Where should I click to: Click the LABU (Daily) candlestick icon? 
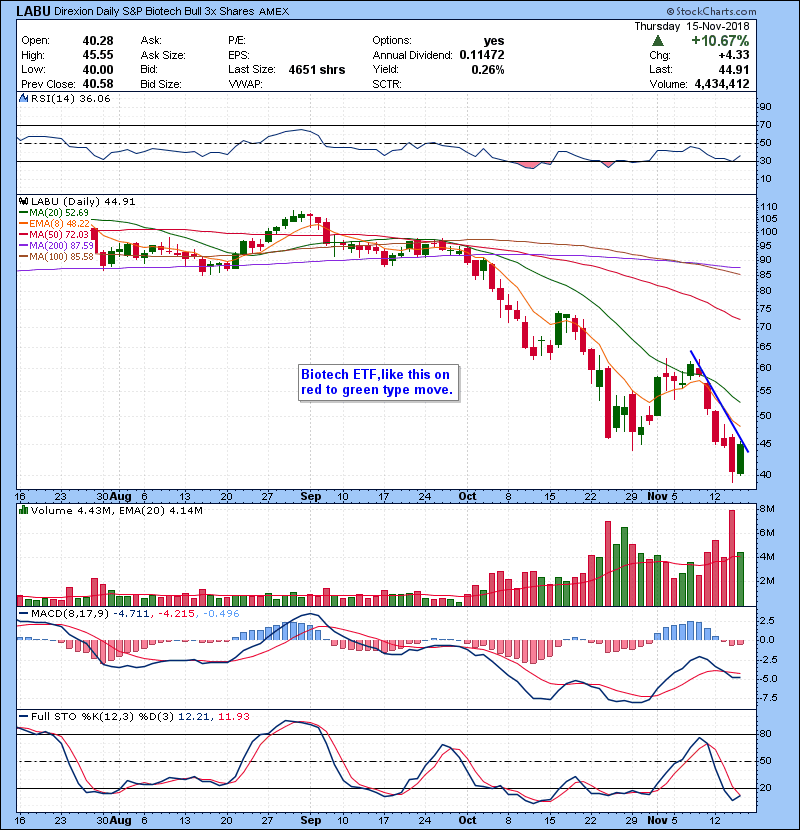click(x=23, y=201)
